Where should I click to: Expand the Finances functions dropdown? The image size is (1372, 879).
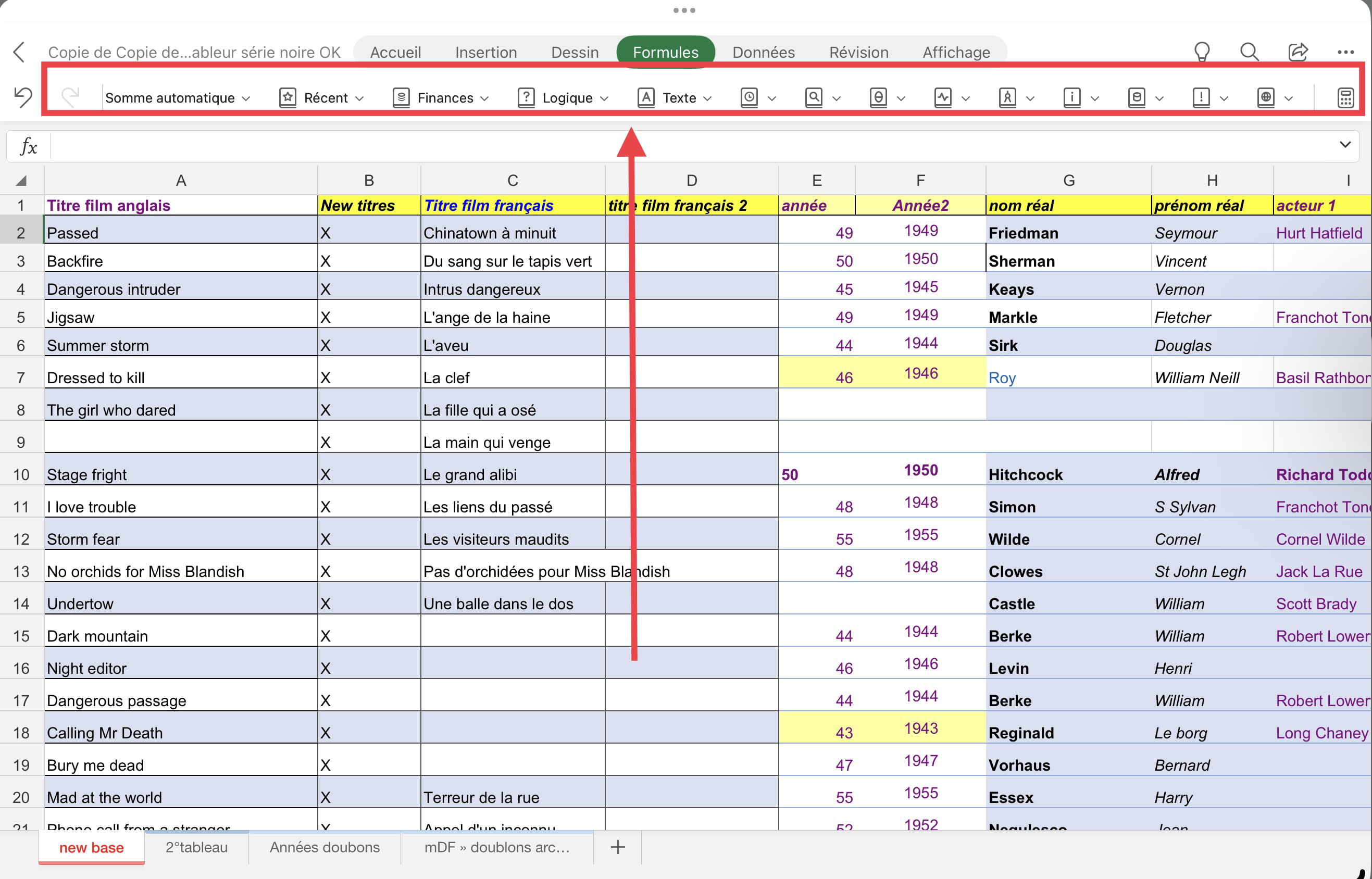[441, 97]
